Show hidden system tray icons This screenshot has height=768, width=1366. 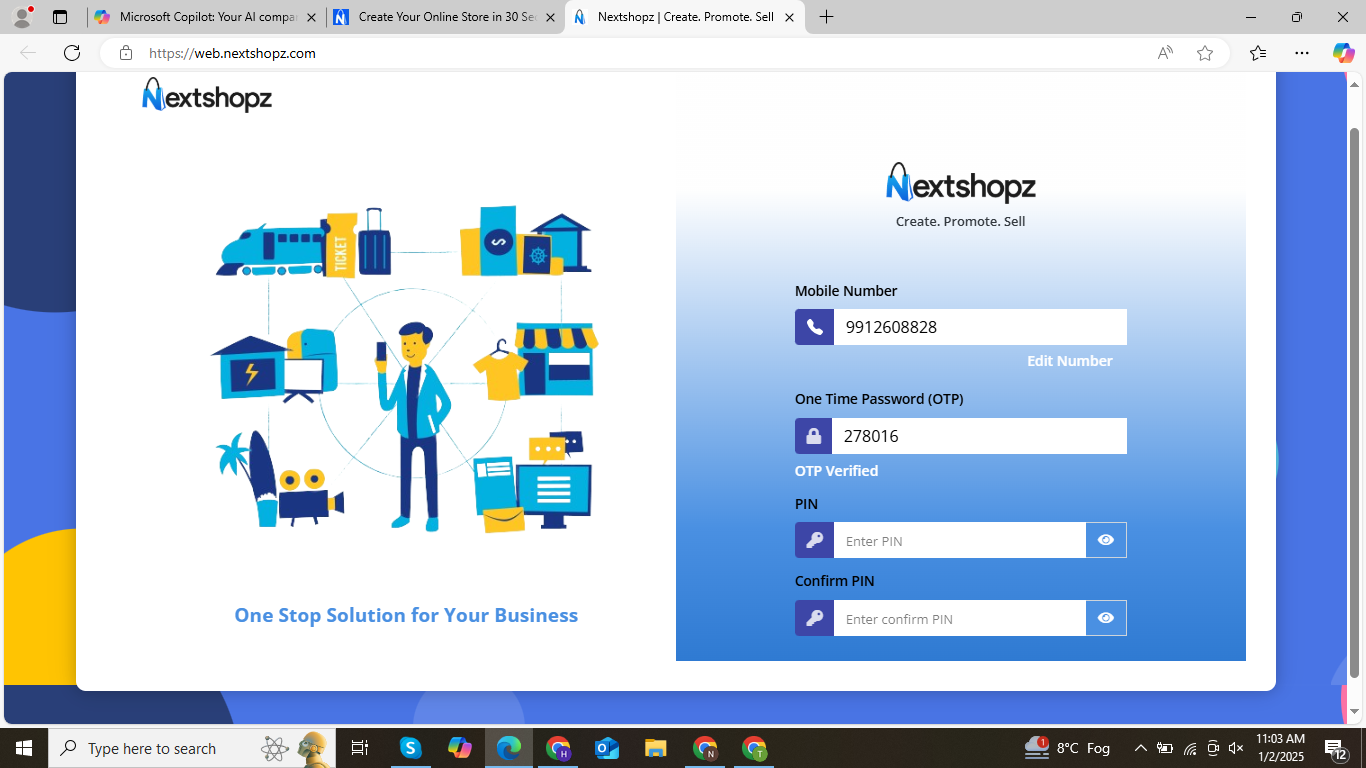tap(1140, 748)
